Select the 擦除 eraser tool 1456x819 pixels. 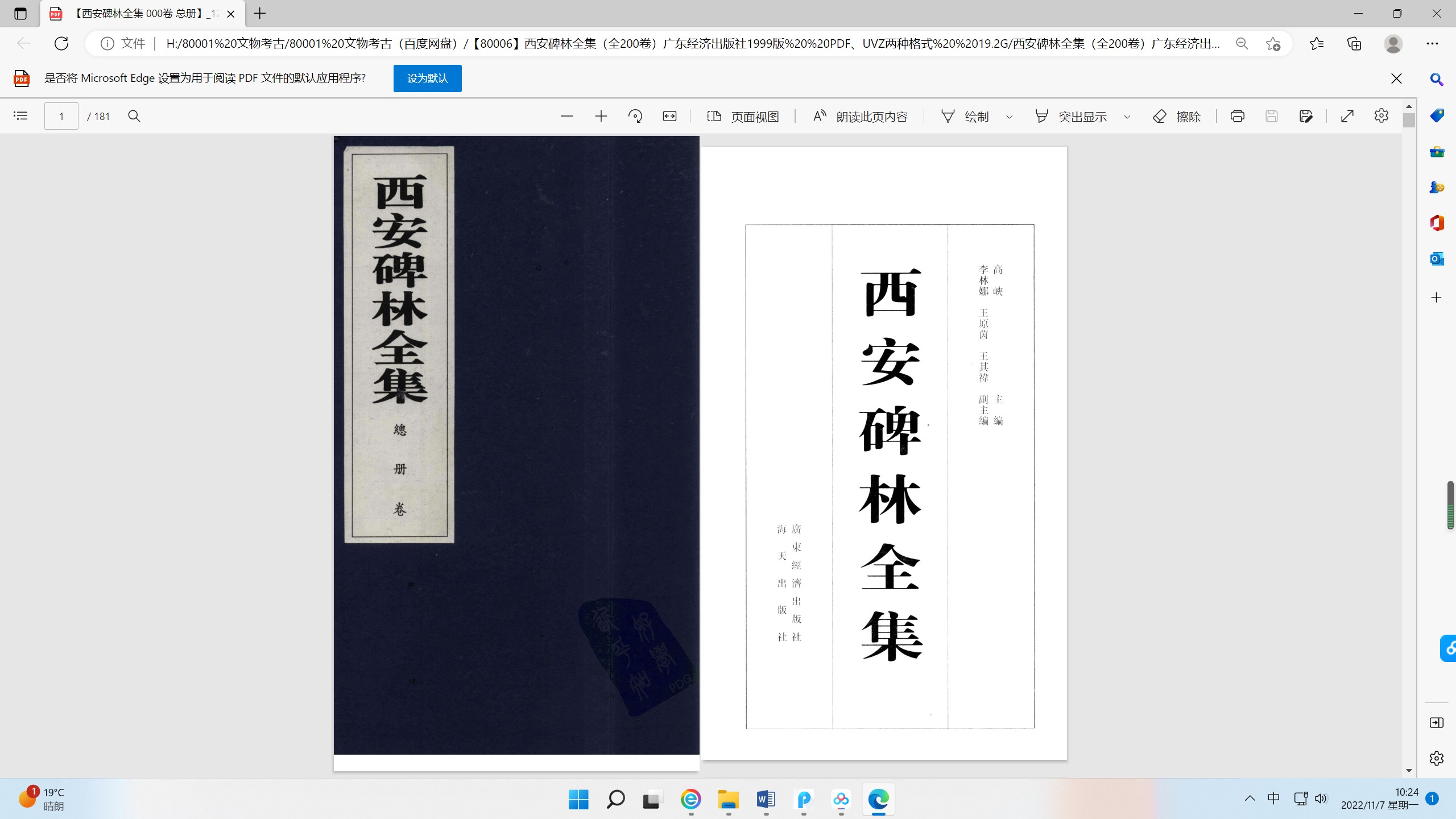(x=1177, y=116)
